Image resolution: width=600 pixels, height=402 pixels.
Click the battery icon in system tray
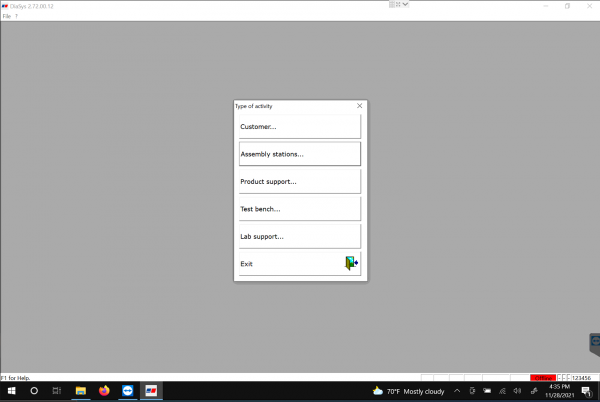[487, 391]
